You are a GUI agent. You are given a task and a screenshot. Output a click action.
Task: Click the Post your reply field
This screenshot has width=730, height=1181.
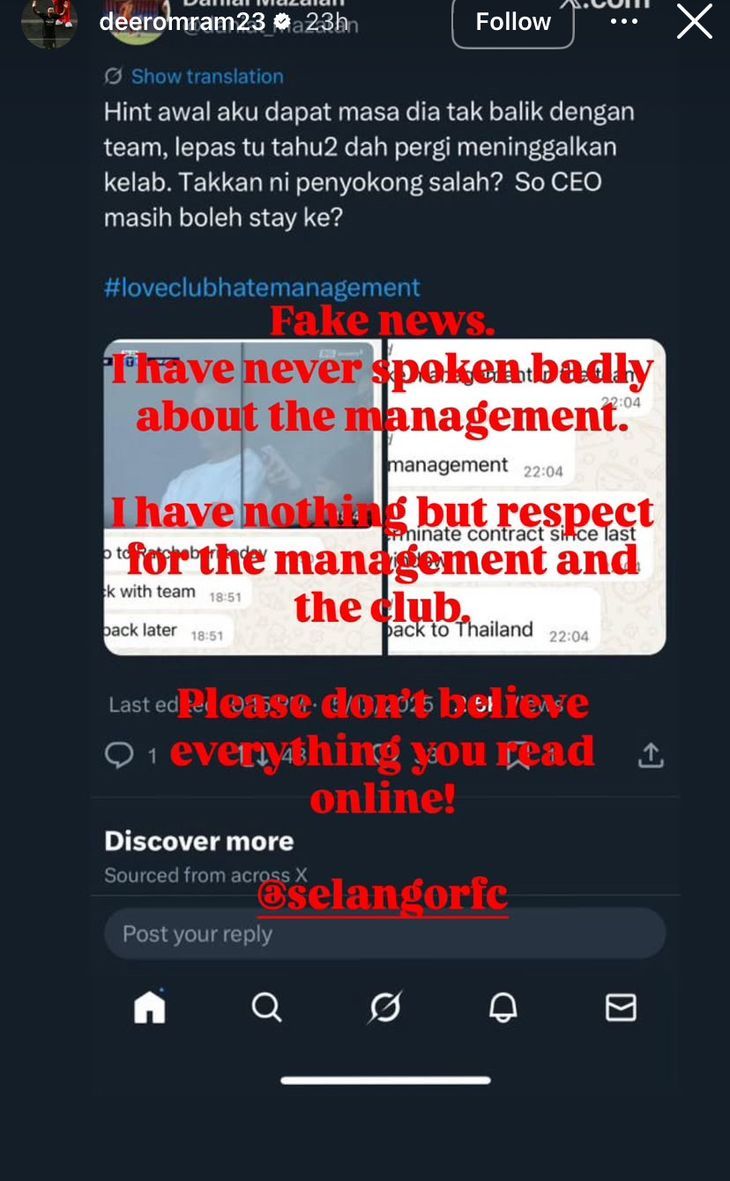click(x=385, y=933)
